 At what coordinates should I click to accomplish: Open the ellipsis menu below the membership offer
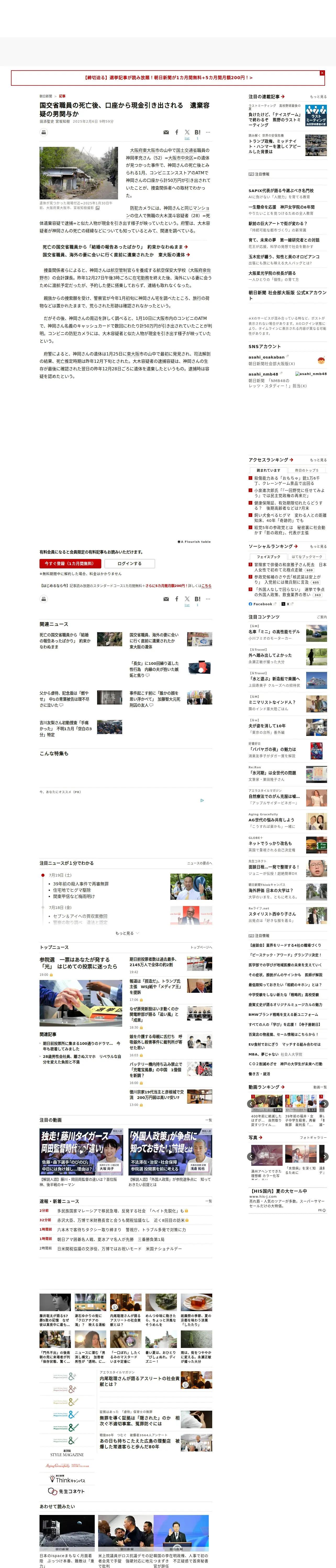[208, 599]
